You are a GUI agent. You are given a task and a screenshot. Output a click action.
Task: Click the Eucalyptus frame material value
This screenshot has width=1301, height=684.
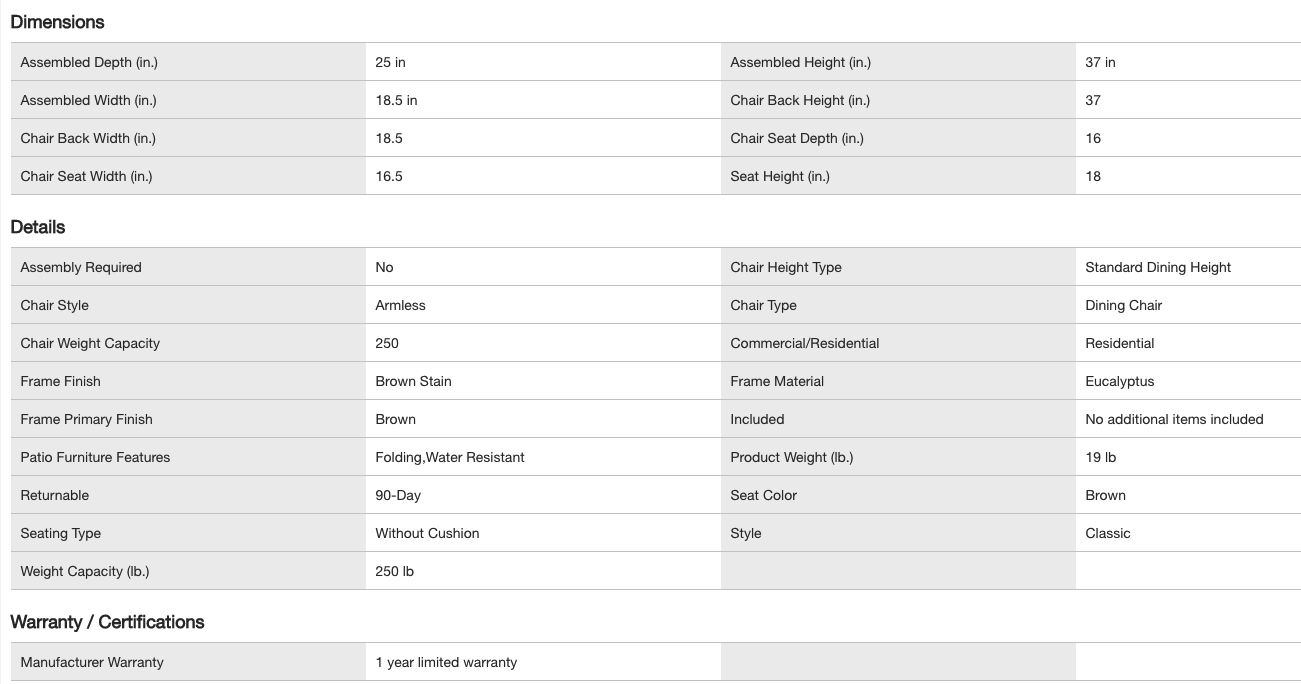pyautogui.click(x=1119, y=381)
